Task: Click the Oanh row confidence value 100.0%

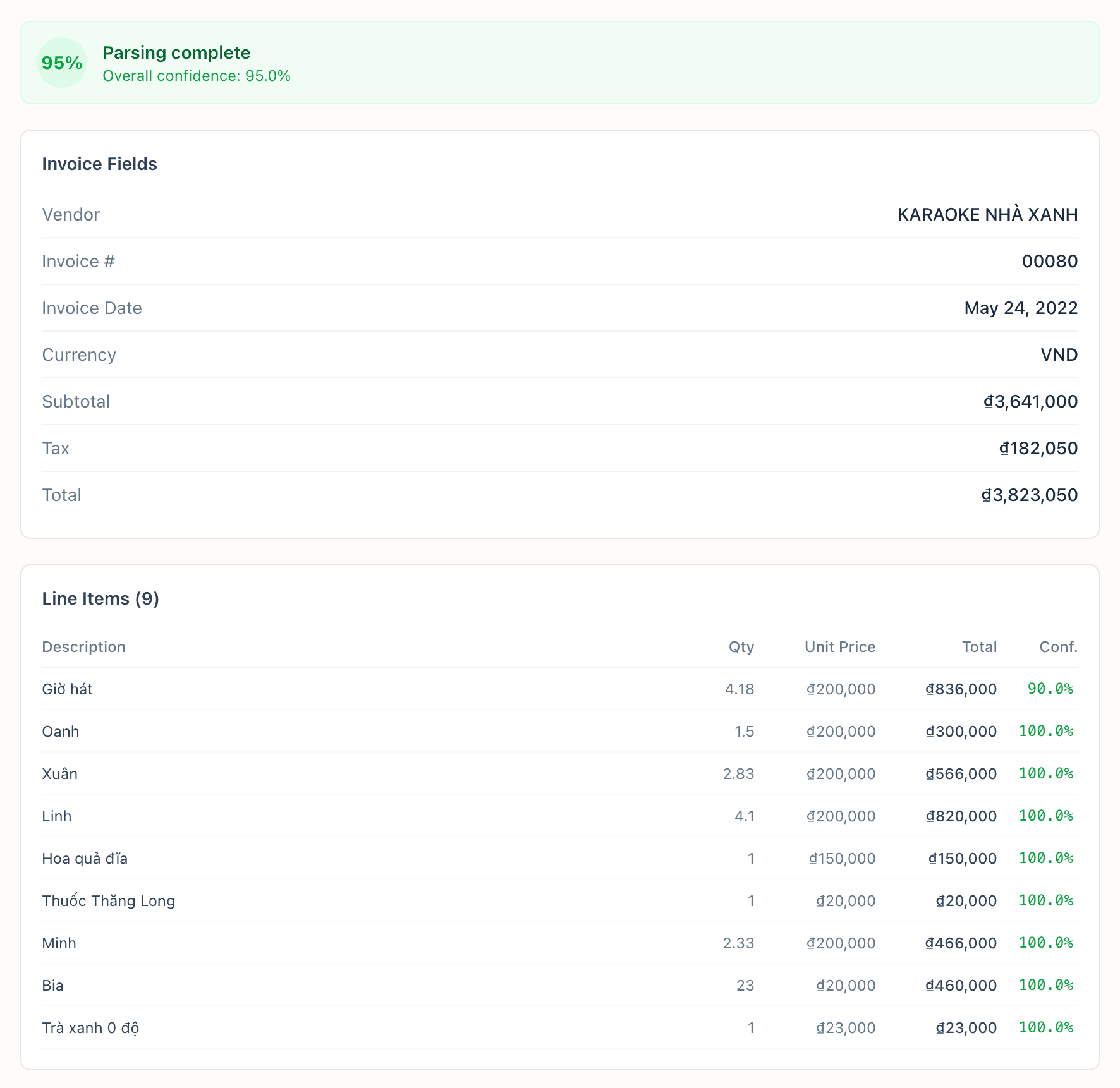Action: coord(1046,731)
